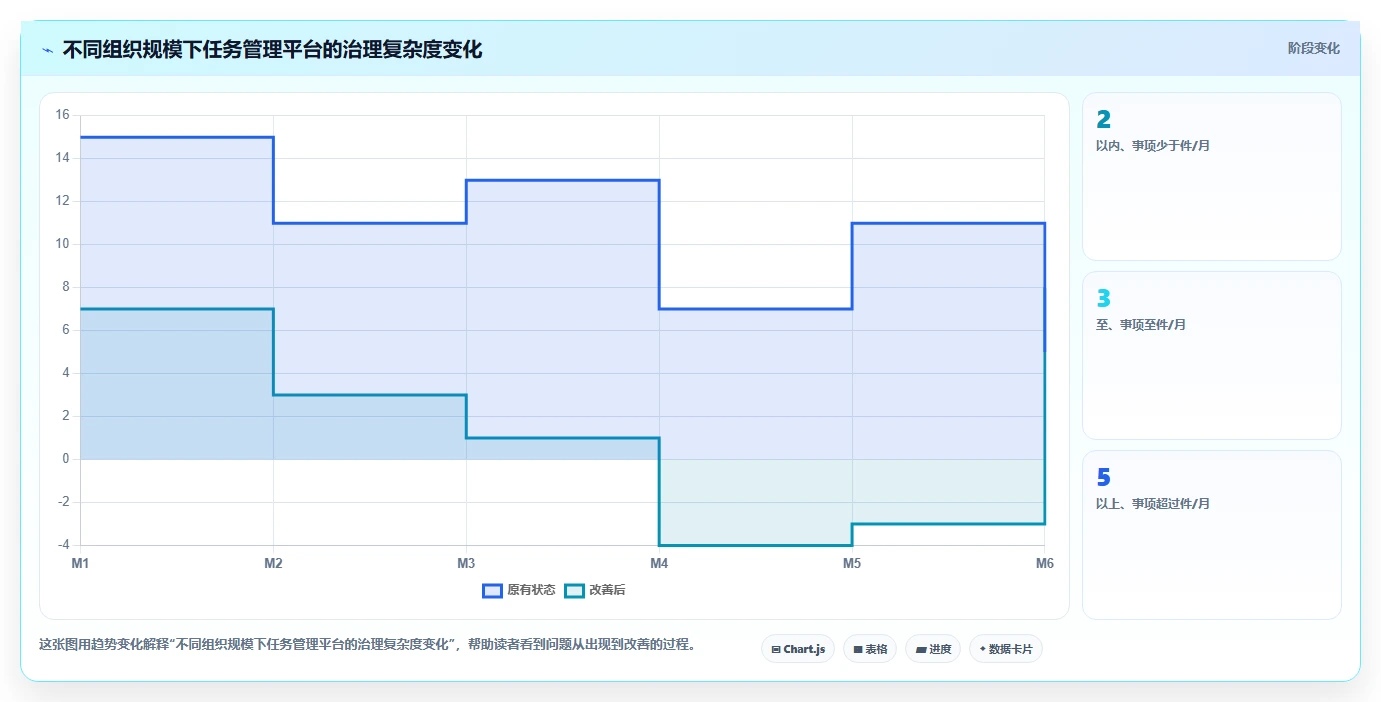Select the card with number 5
Image resolution: width=1381 pixels, height=702 pixels.
pyautogui.click(x=1212, y=534)
